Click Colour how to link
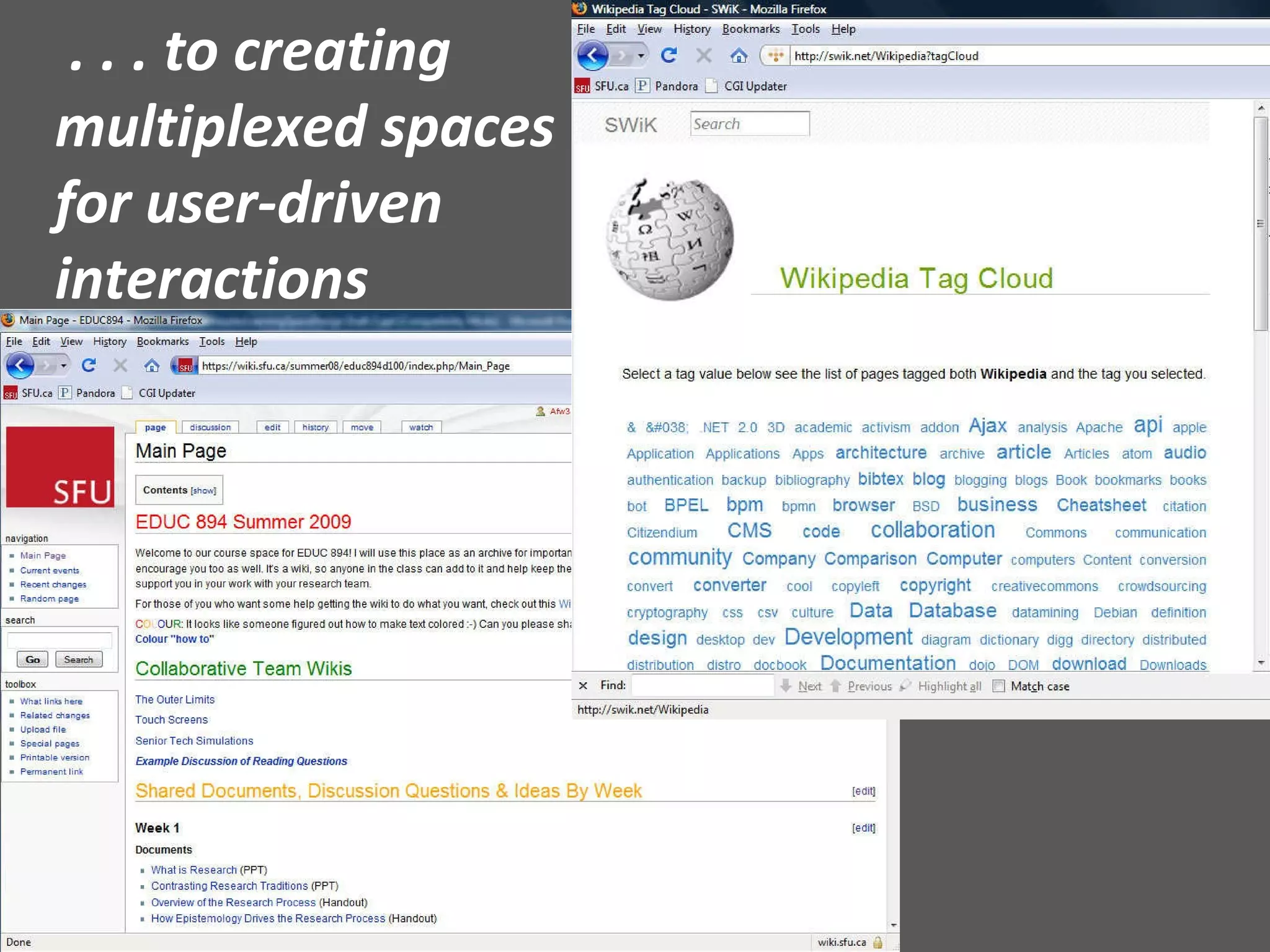 pyautogui.click(x=174, y=639)
